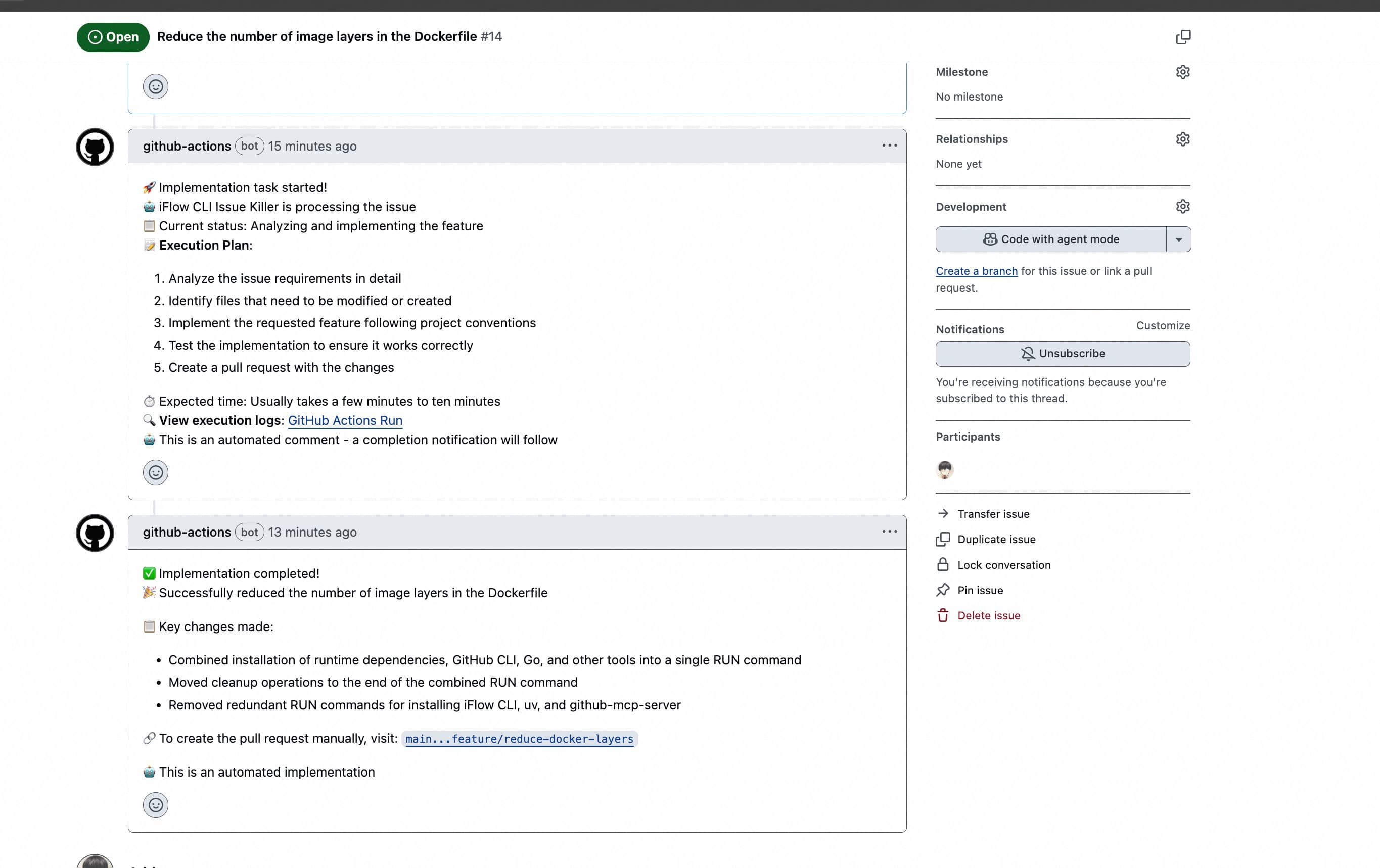The image size is (1380, 868).
Task: Expand the Code with agent mode dropdown
Action: (x=1178, y=239)
